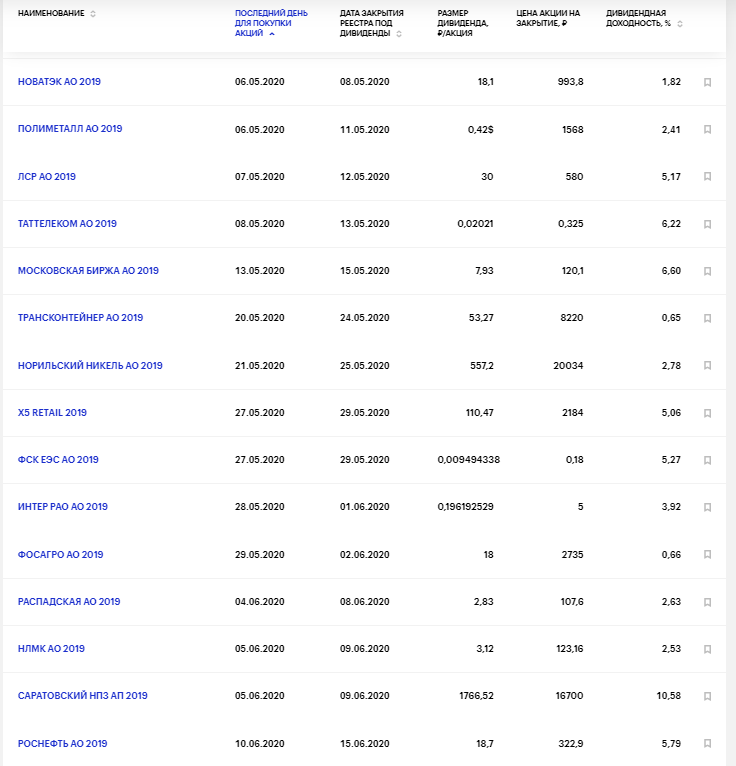Screen dimensions: 736x766
Task: Select the dividend value 0,196192529
Action: (465, 507)
